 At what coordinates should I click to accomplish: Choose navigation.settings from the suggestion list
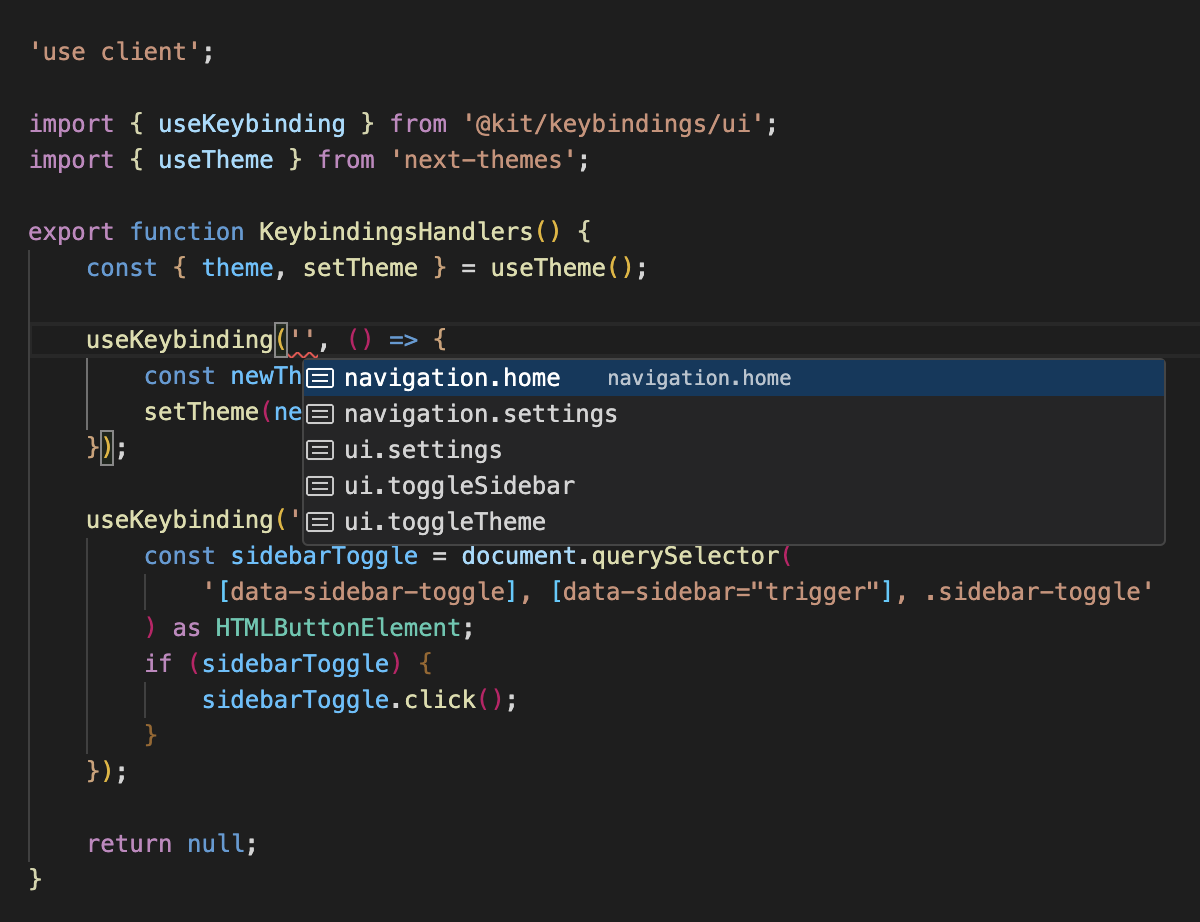tap(480, 413)
